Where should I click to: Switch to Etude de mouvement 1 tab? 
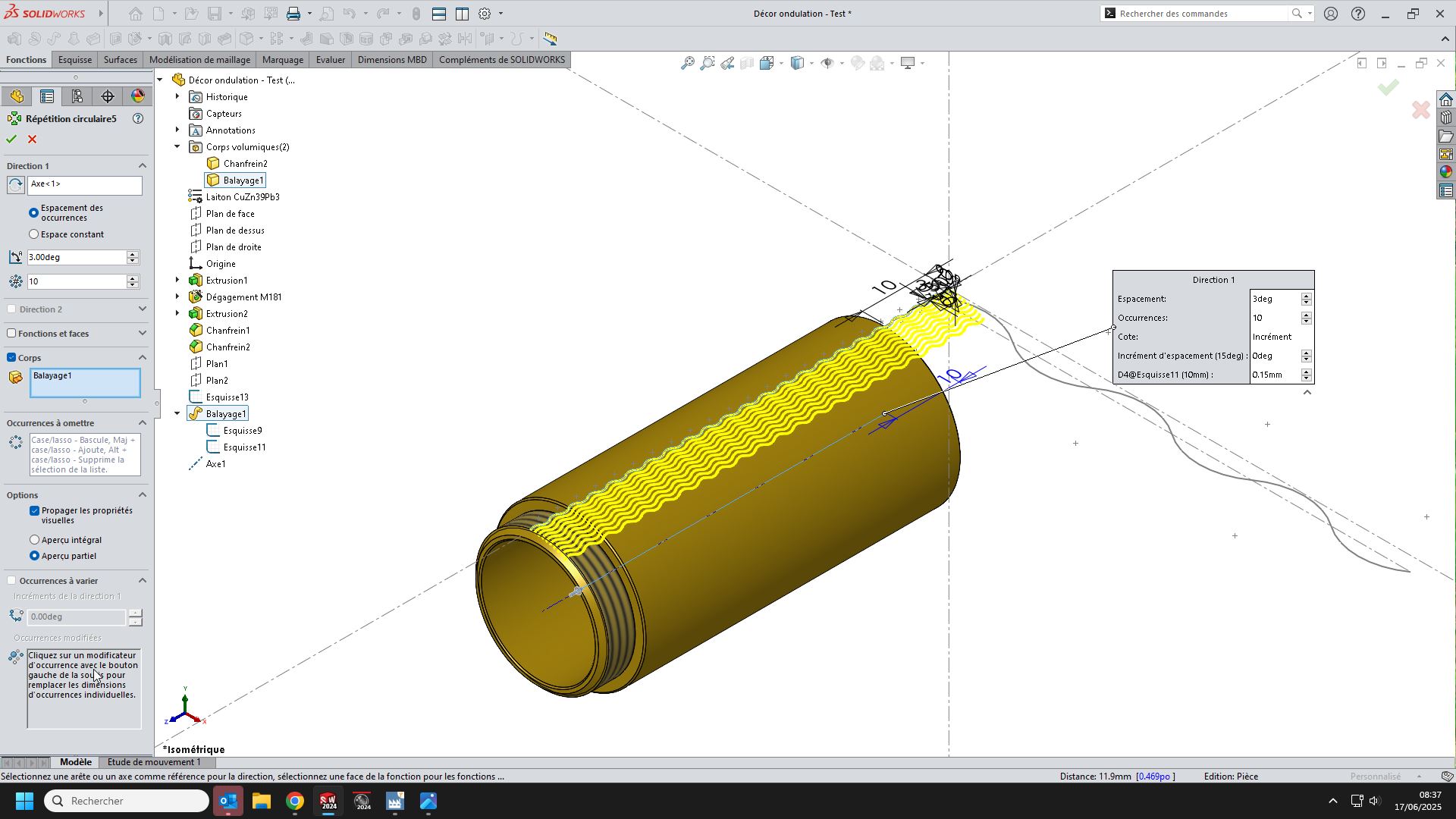point(154,762)
